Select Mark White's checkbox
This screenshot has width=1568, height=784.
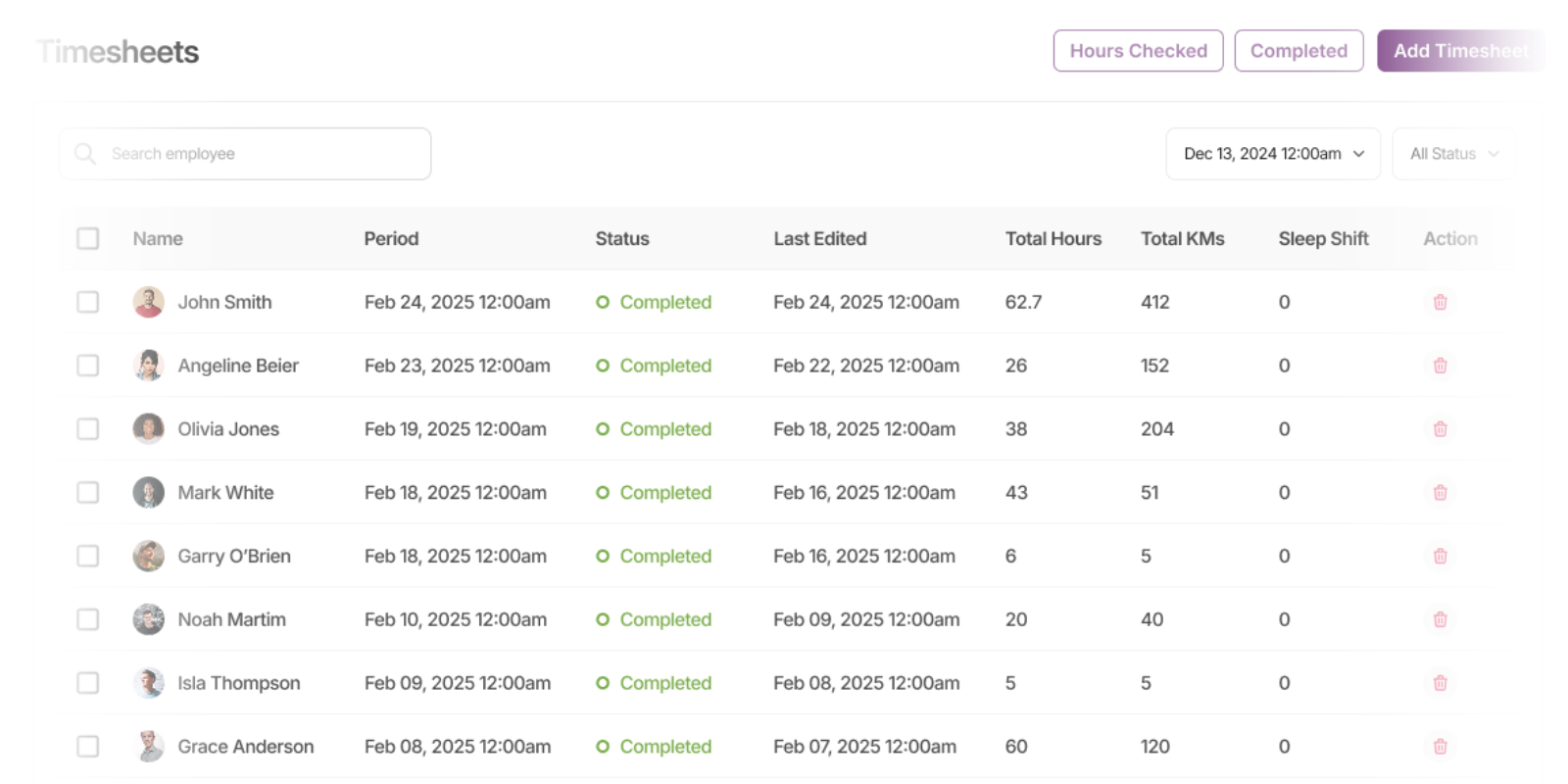pyautogui.click(x=88, y=493)
